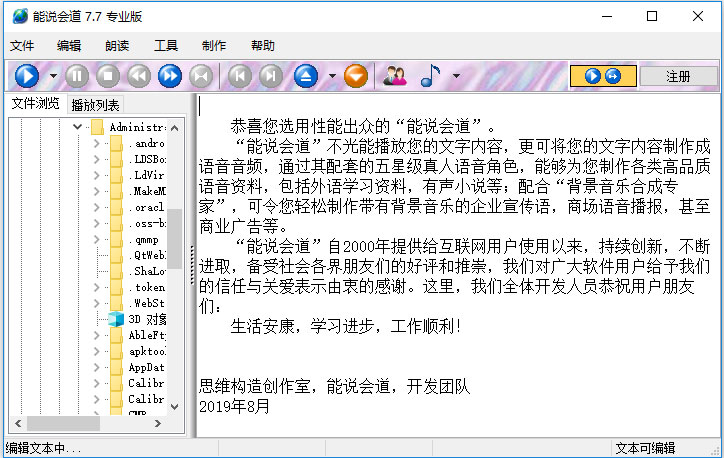Image resolution: width=724 pixels, height=458 pixels.
Task: Collapse the Administr folder node
Action: (x=78, y=127)
